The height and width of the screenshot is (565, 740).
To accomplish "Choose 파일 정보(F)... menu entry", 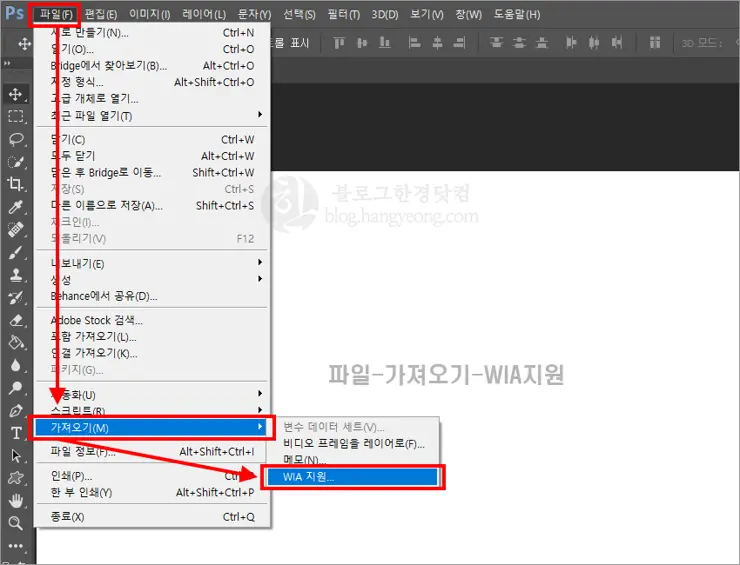I will coord(151,452).
